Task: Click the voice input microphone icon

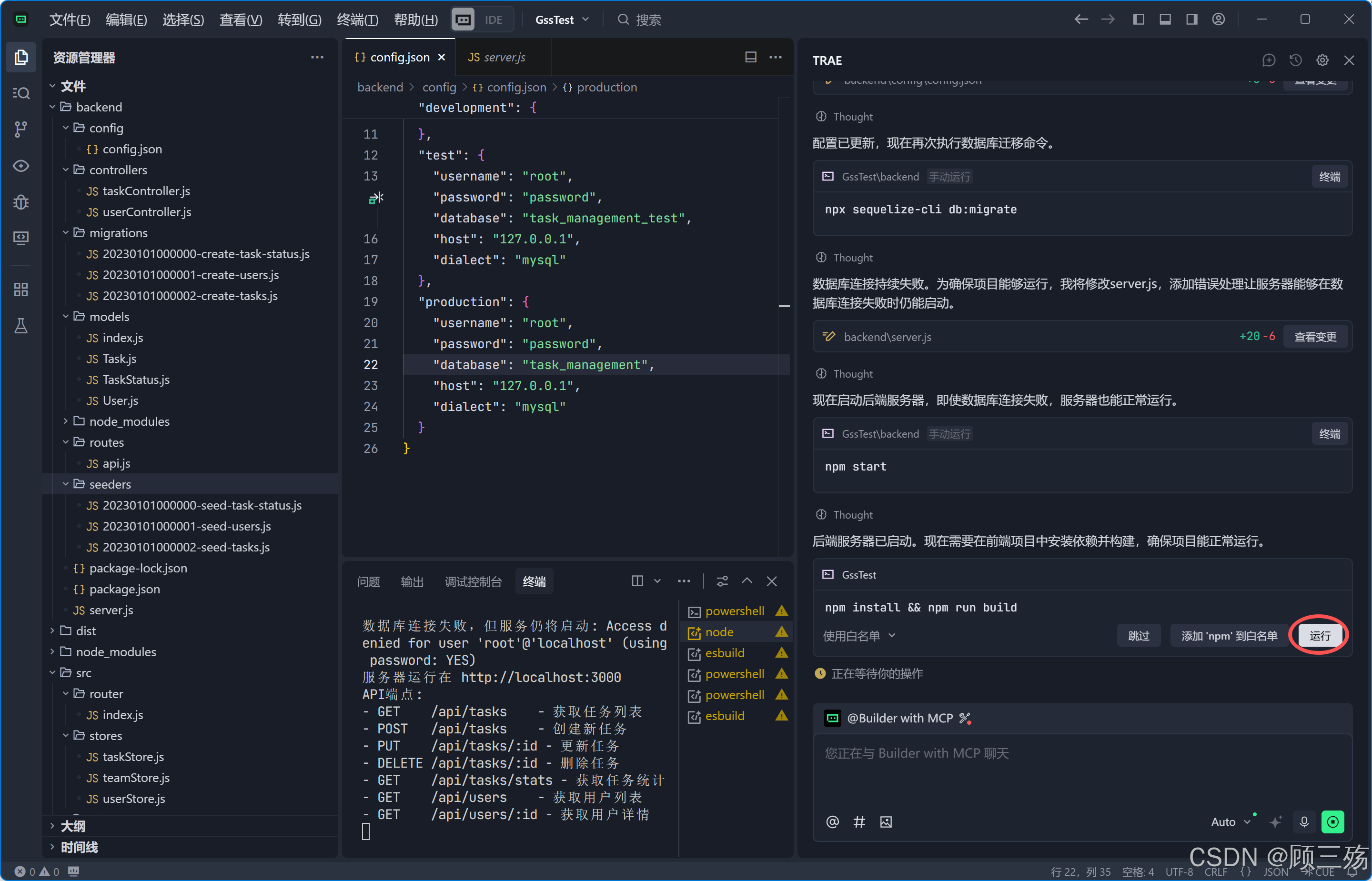Action: pos(1304,822)
